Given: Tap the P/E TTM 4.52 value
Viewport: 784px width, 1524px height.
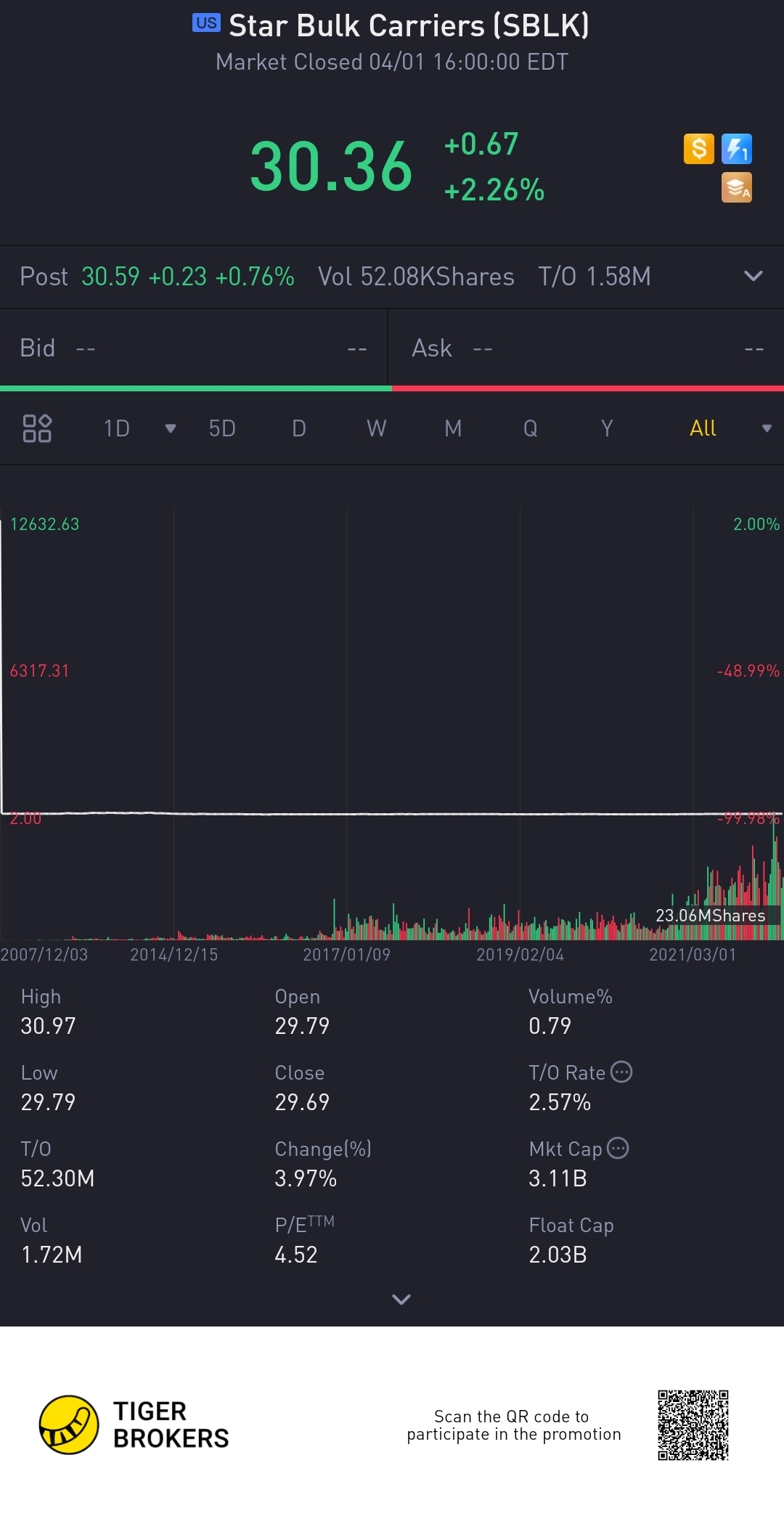Looking at the screenshot, I should coord(296,1255).
